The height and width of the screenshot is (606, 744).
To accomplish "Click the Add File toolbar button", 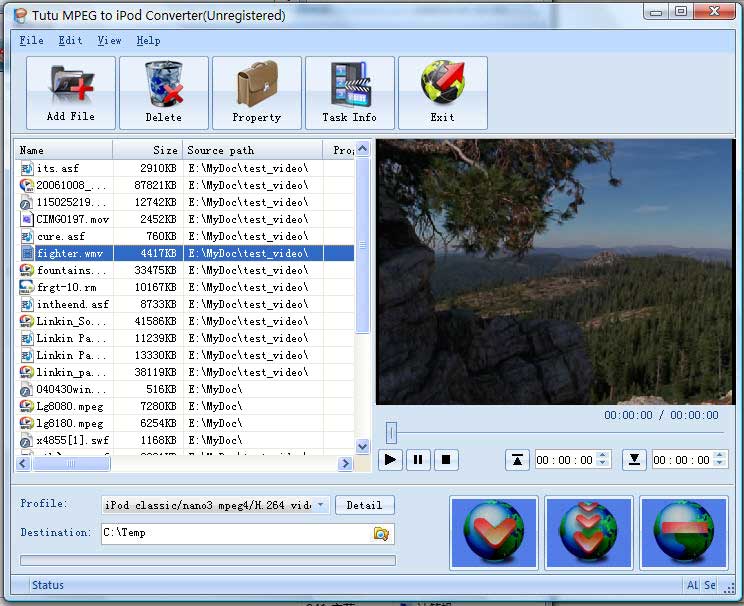I will point(71,93).
